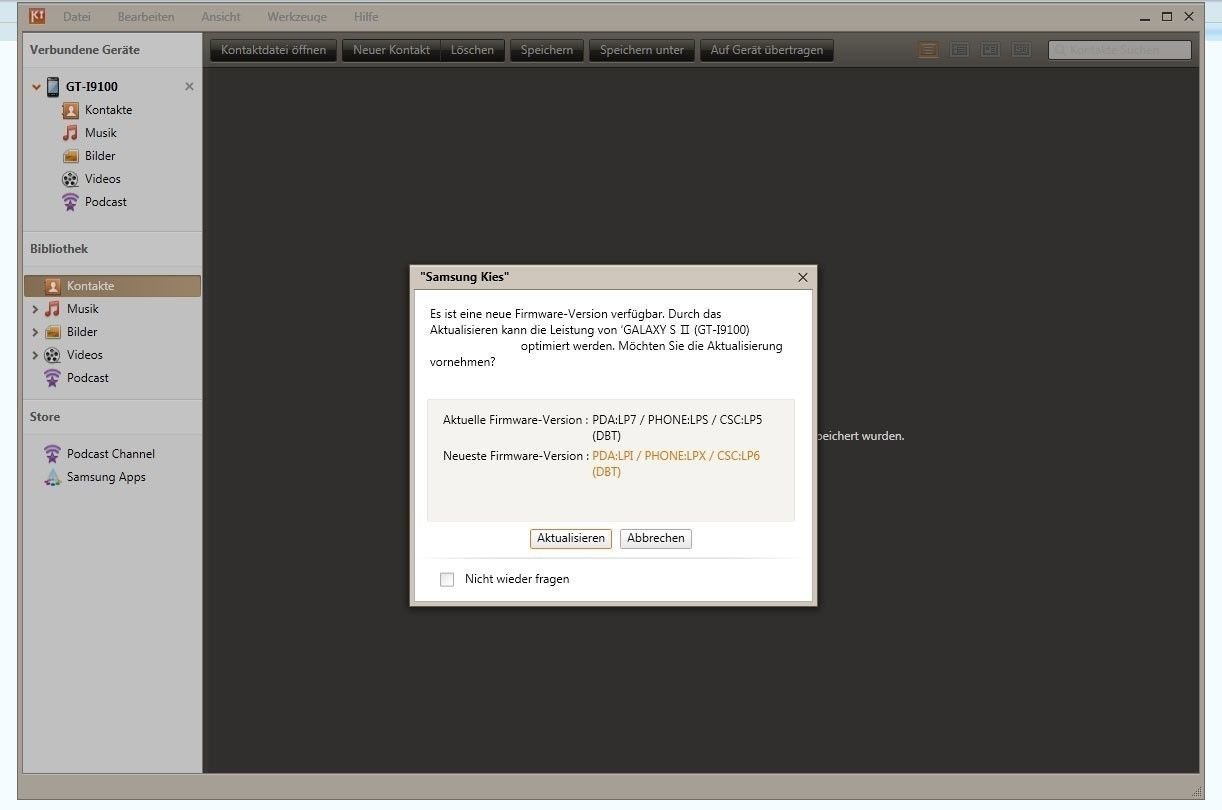Switch to the highlighted first contact view icon
Viewport: 1222px width, 810px height.
(928, 49)
